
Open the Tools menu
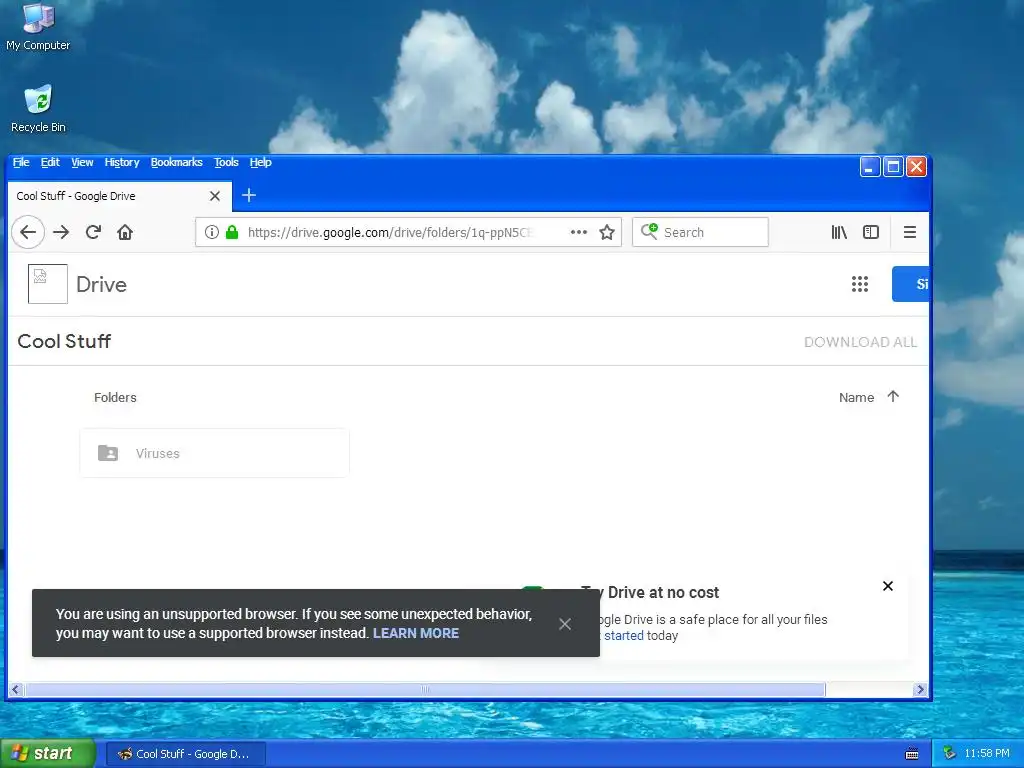[x=226, y=163]
